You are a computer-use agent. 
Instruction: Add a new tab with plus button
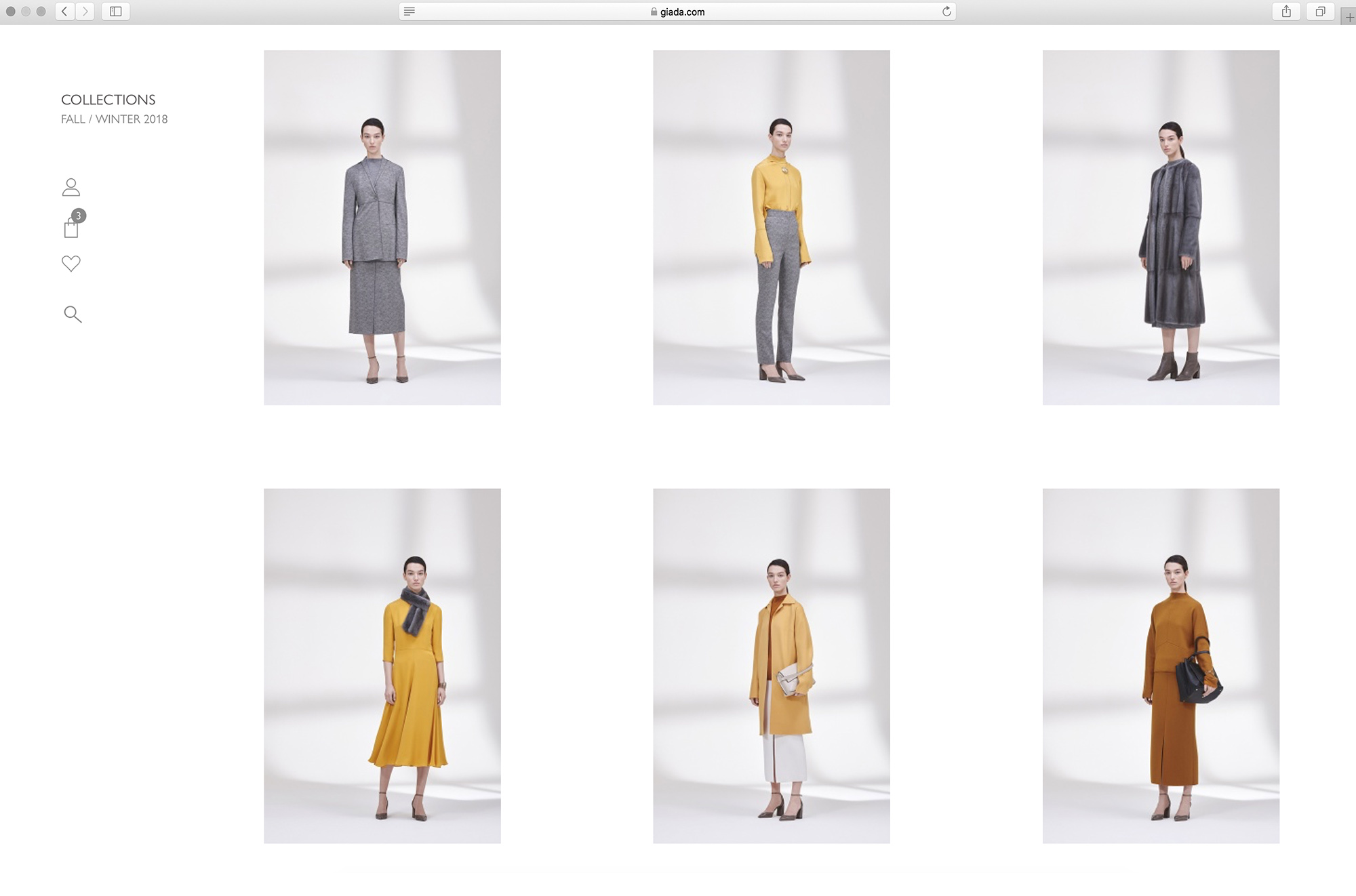(1349, 17)
